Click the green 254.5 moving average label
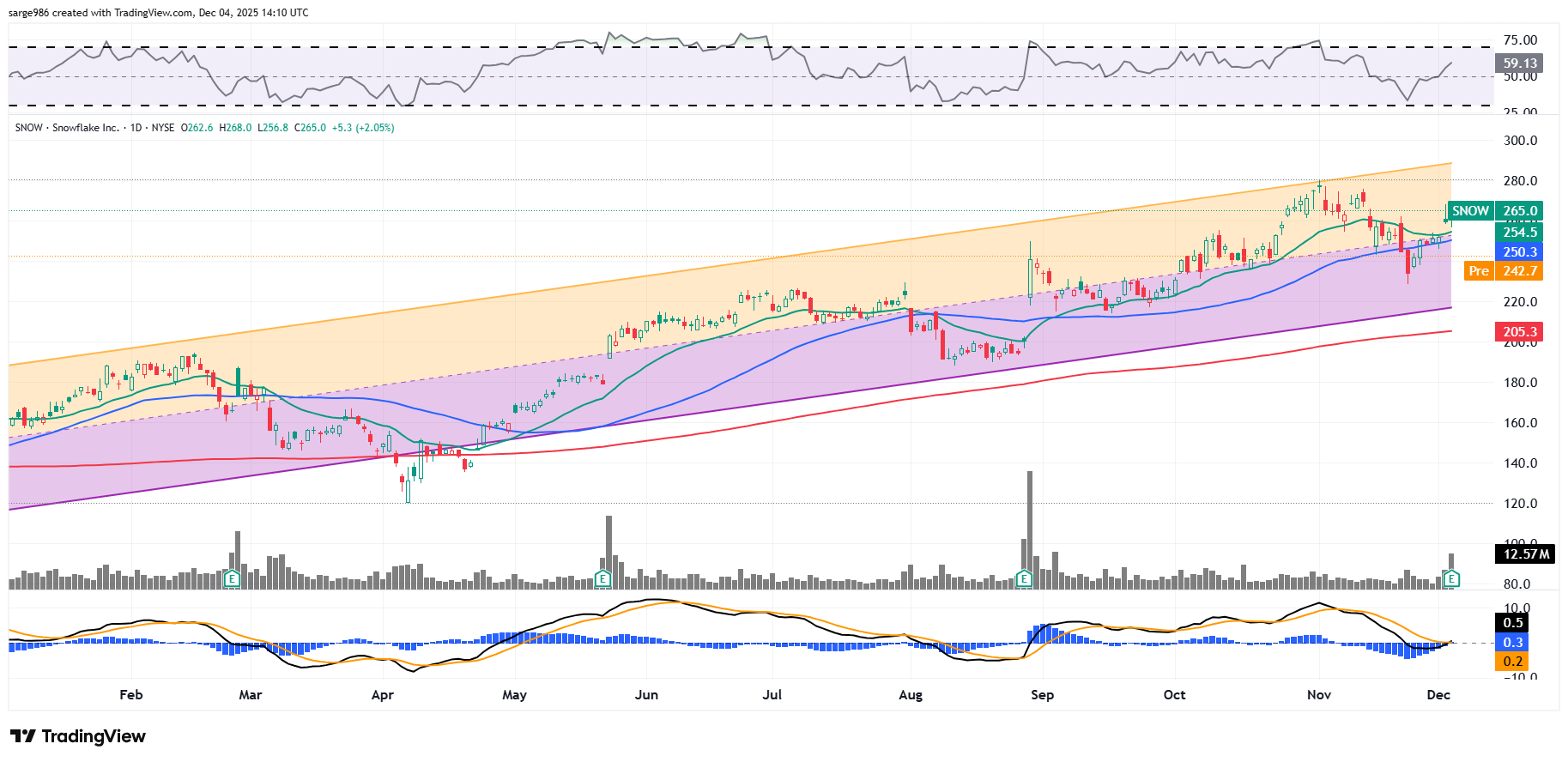 [x=1519, y=233]
